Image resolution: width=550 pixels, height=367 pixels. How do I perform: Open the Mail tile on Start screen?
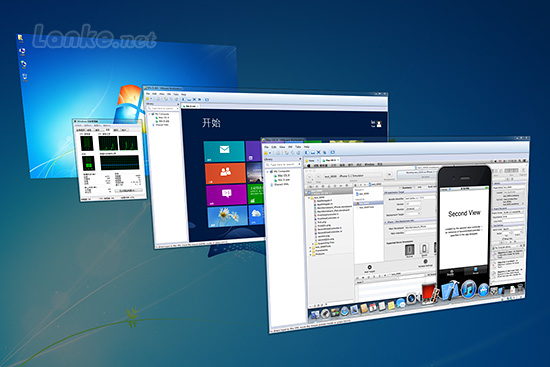(224, 151)
